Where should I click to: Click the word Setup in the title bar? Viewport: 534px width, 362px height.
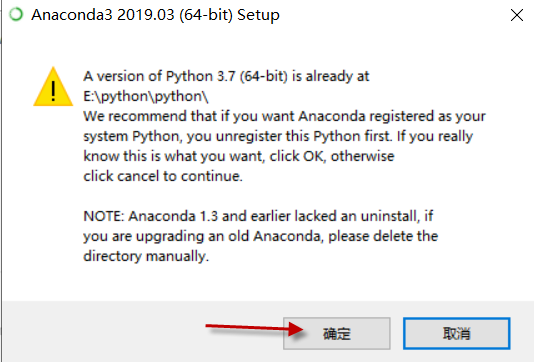(x=258, y=15)
